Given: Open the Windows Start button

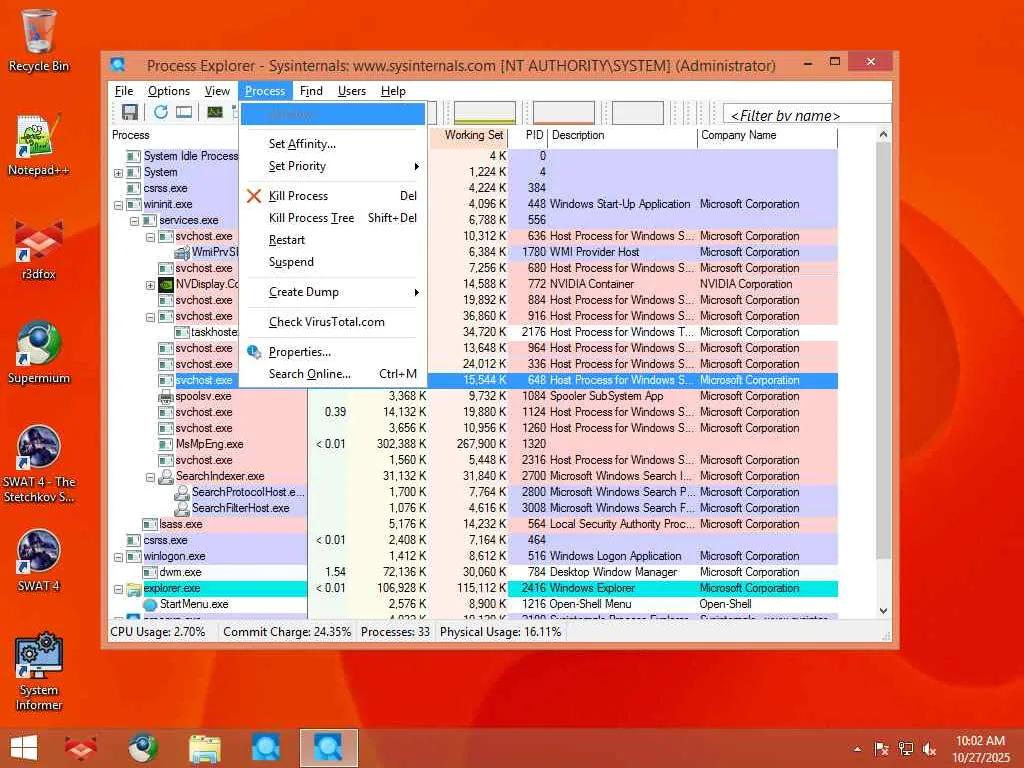Looking at the screenshot, I should point(24,748).
